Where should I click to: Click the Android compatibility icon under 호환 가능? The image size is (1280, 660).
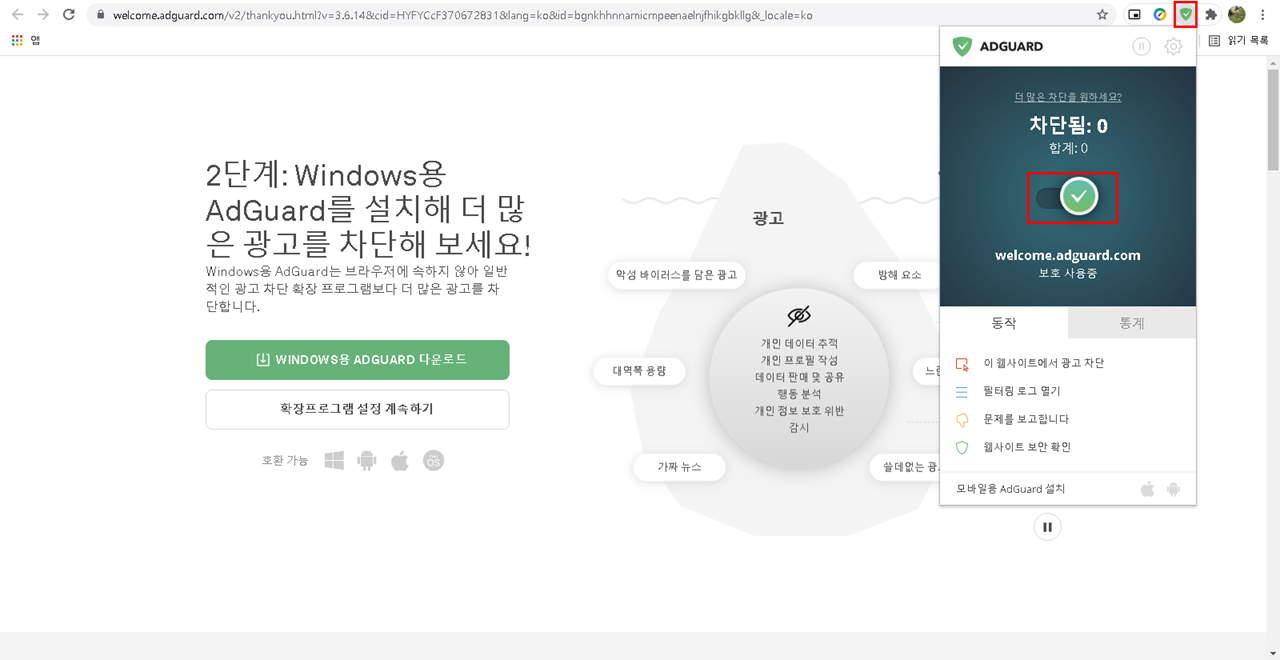pos(367,460)
